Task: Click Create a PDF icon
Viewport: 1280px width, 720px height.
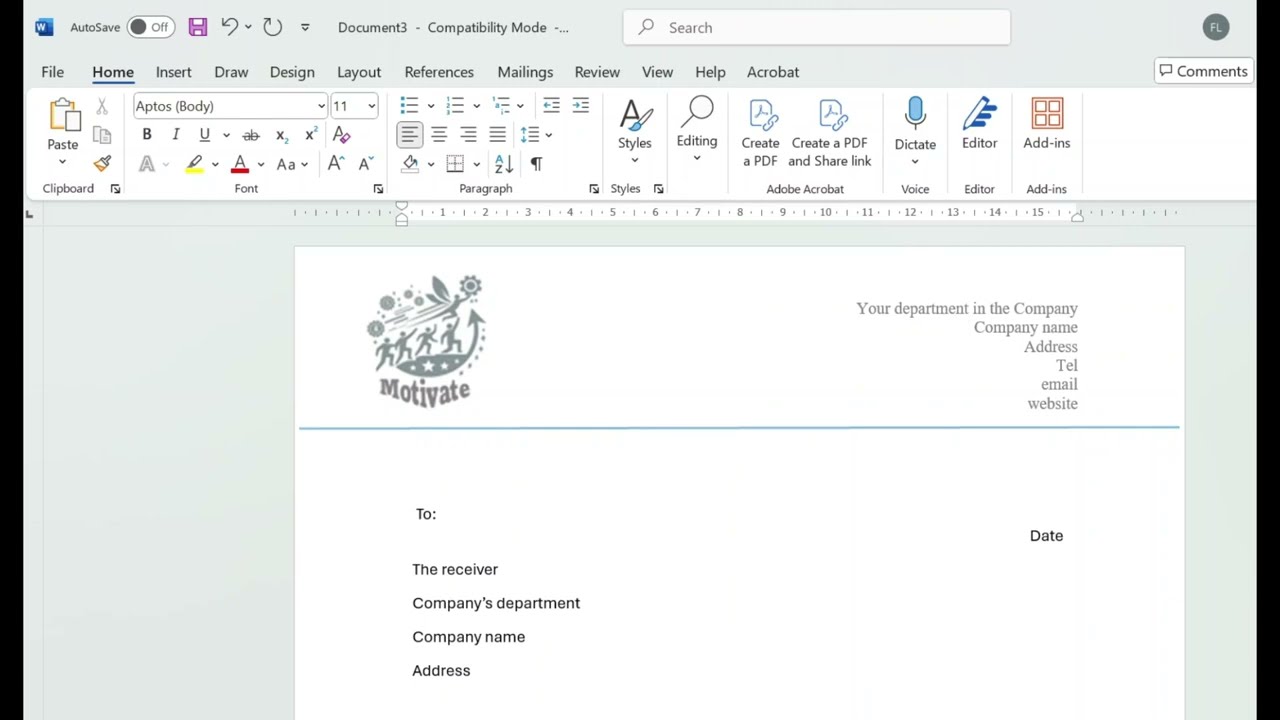Action: pos(761,134)
